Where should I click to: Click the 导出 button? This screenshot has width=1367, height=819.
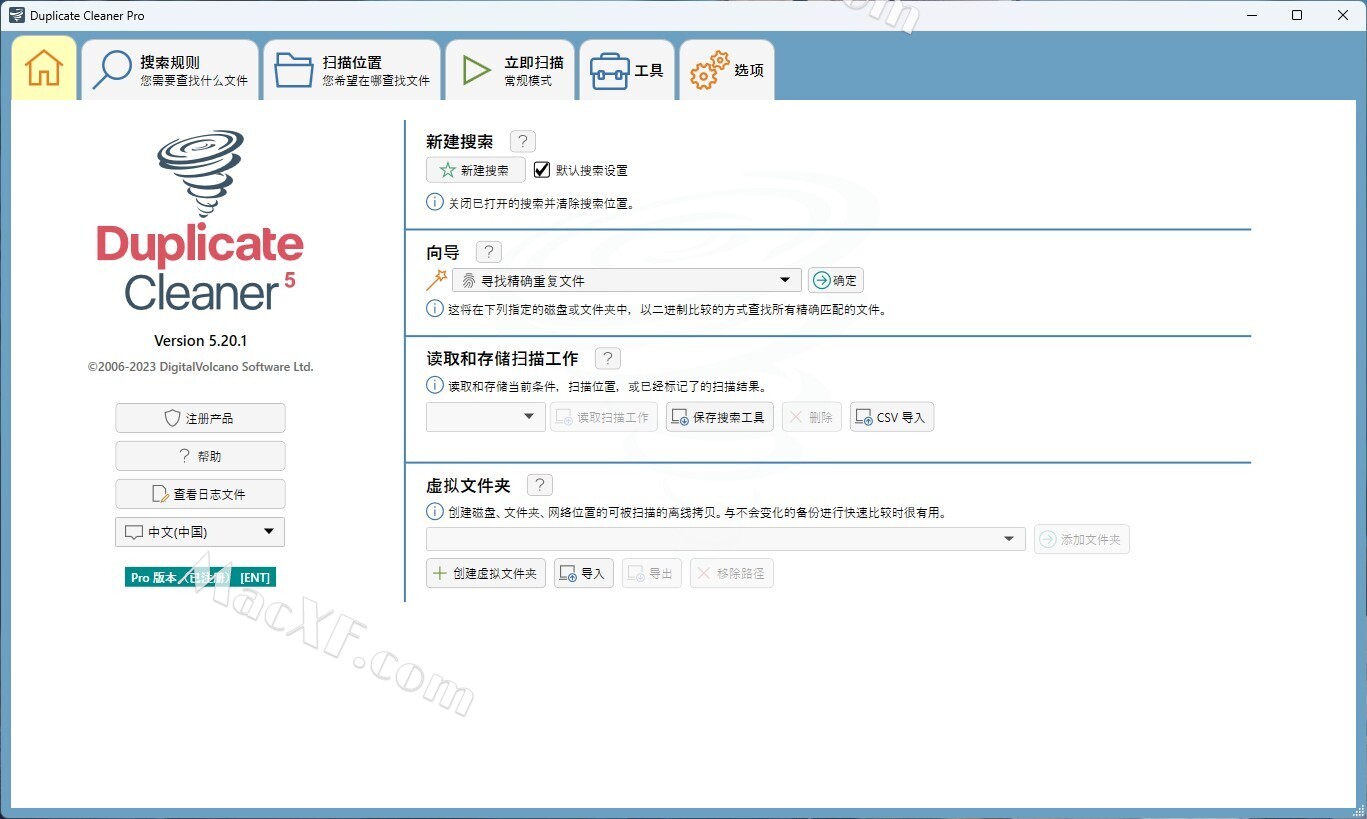coord(652,573)
